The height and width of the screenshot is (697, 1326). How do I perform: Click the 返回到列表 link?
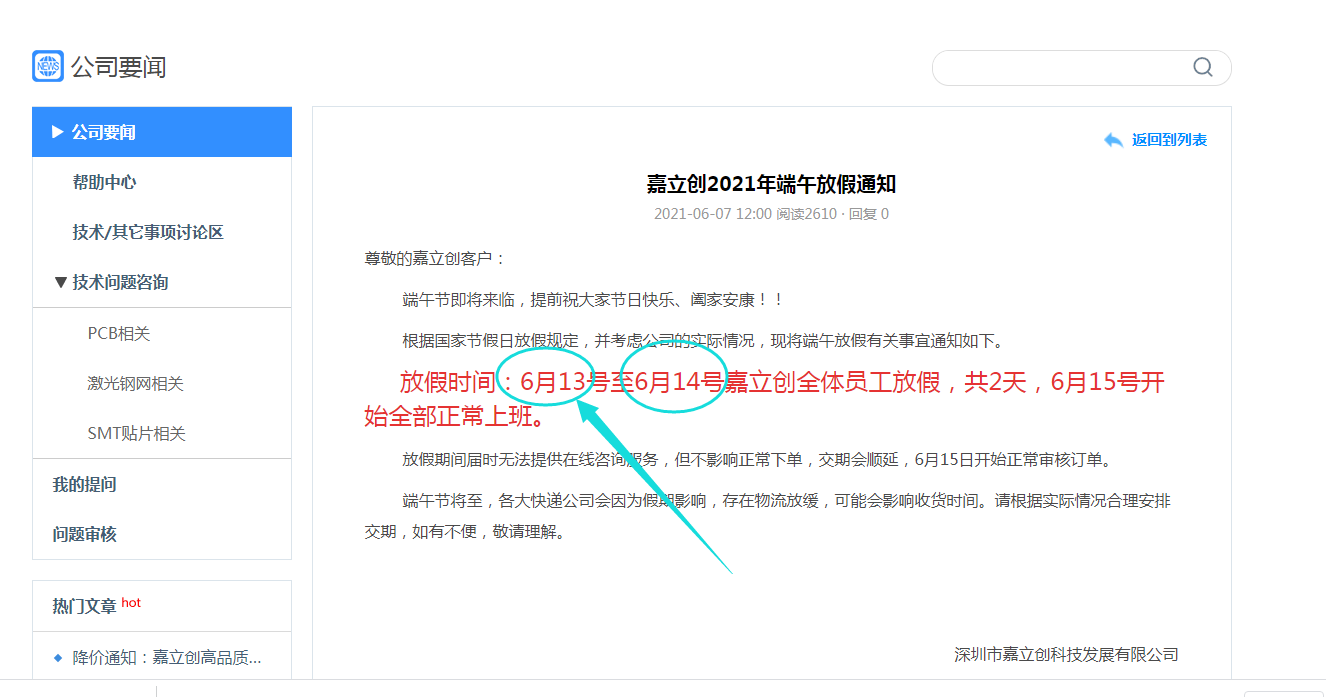1169,140
